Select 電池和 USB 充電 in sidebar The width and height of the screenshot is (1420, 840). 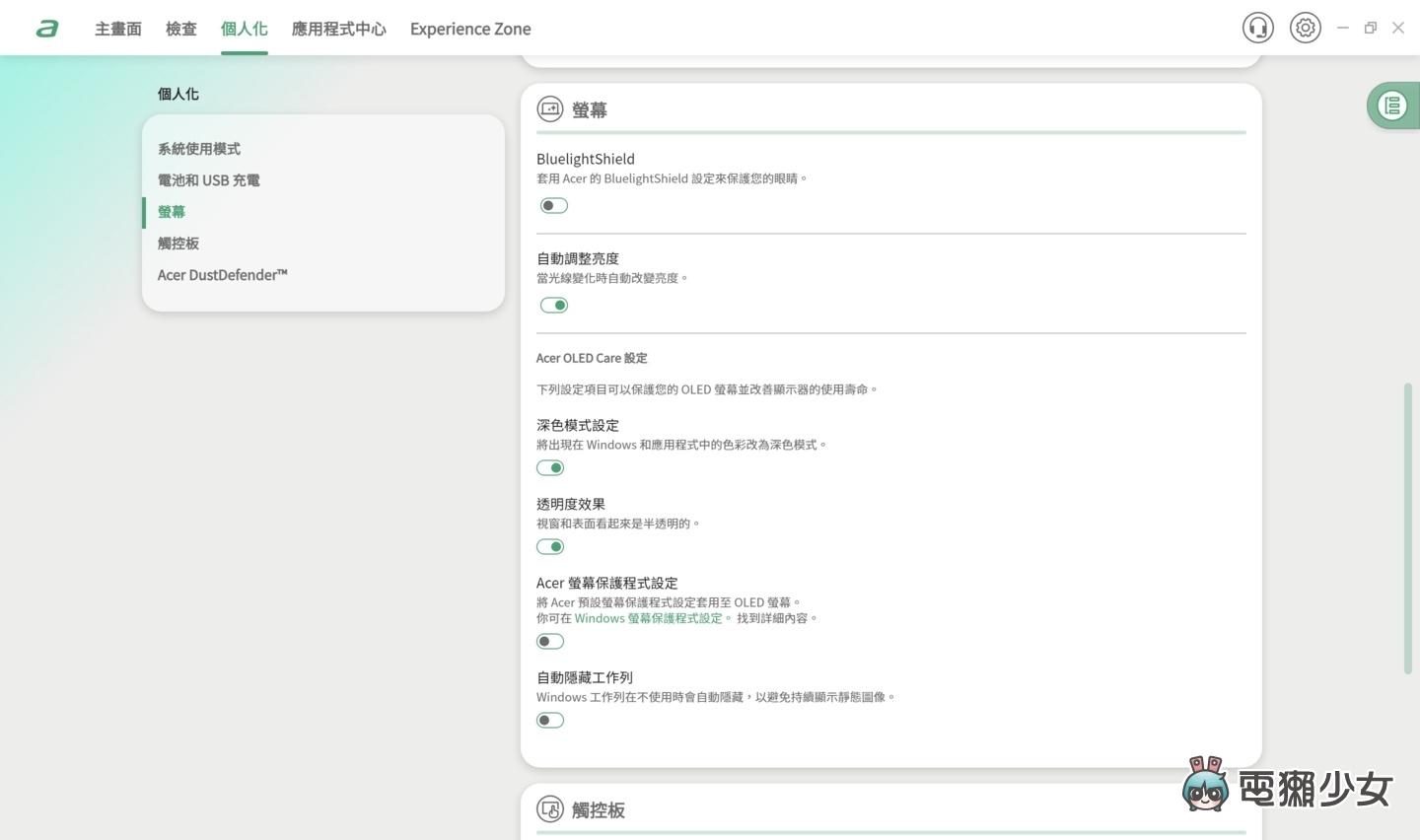[x=209, y=180]
